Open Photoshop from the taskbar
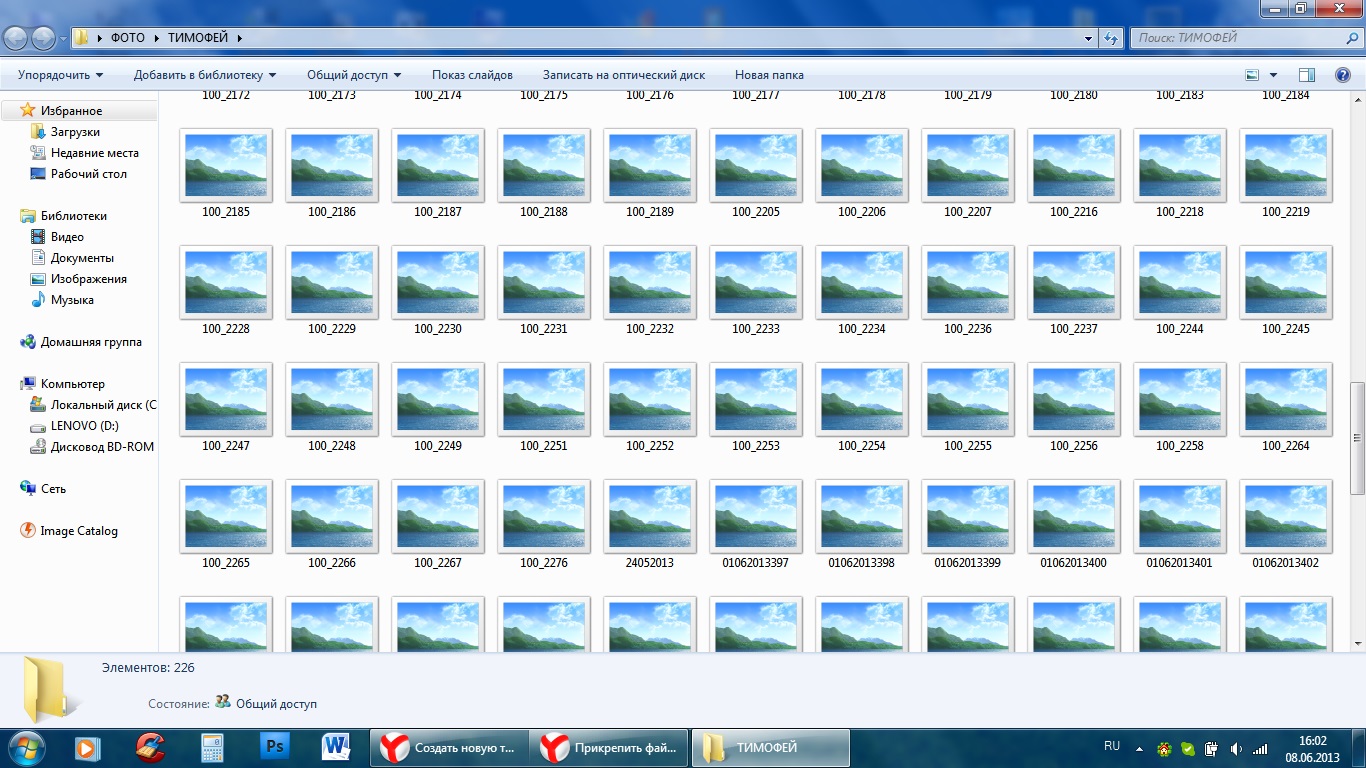 [274, 747]
